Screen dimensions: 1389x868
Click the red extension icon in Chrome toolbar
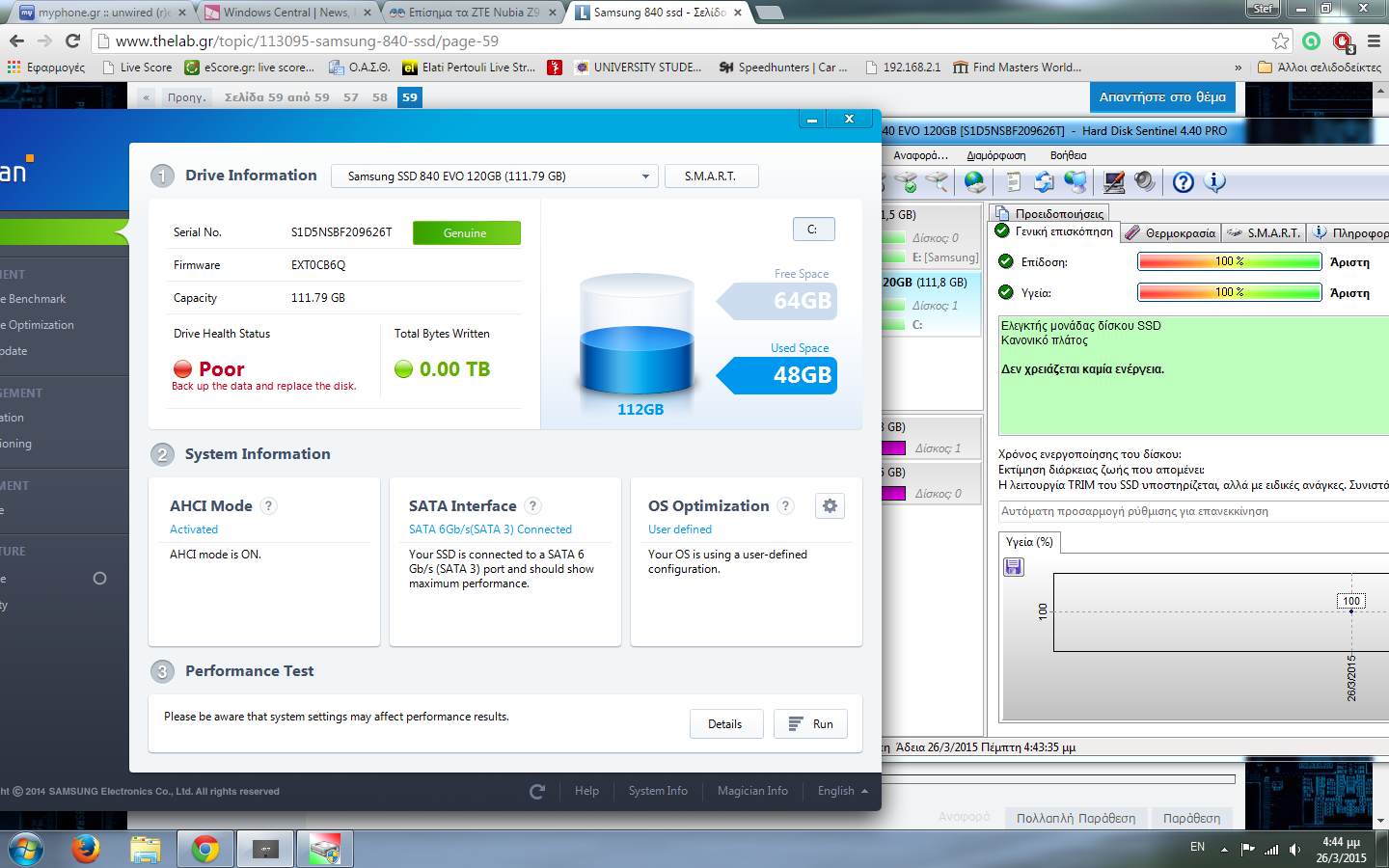[x=1343, y=41]
